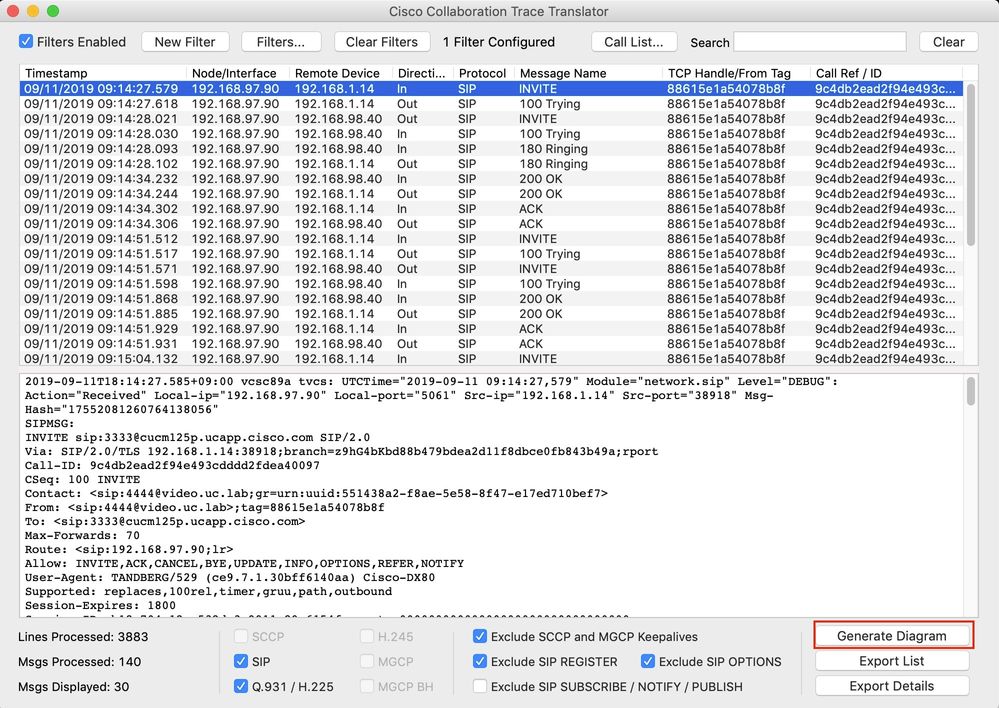Select the 09:14:51.571 INVITE row
The width and height of the screenshot is (999, 708).
point(491,268)
